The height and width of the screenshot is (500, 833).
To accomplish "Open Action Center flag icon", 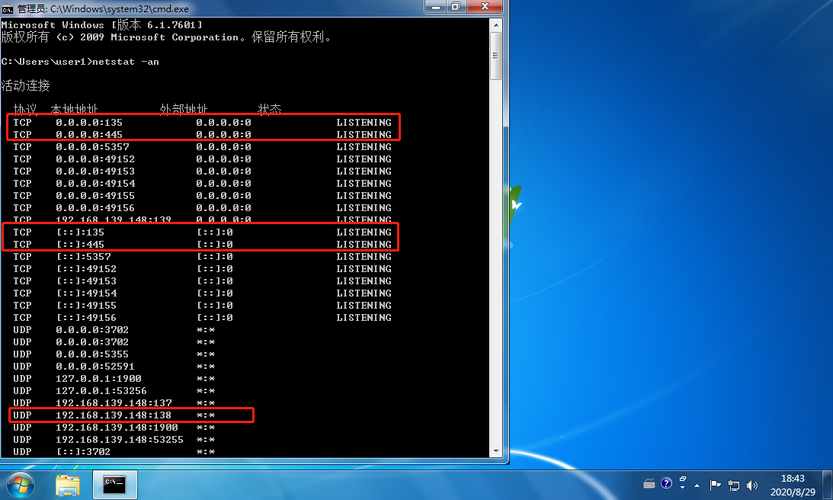I will tap(715, 485).
